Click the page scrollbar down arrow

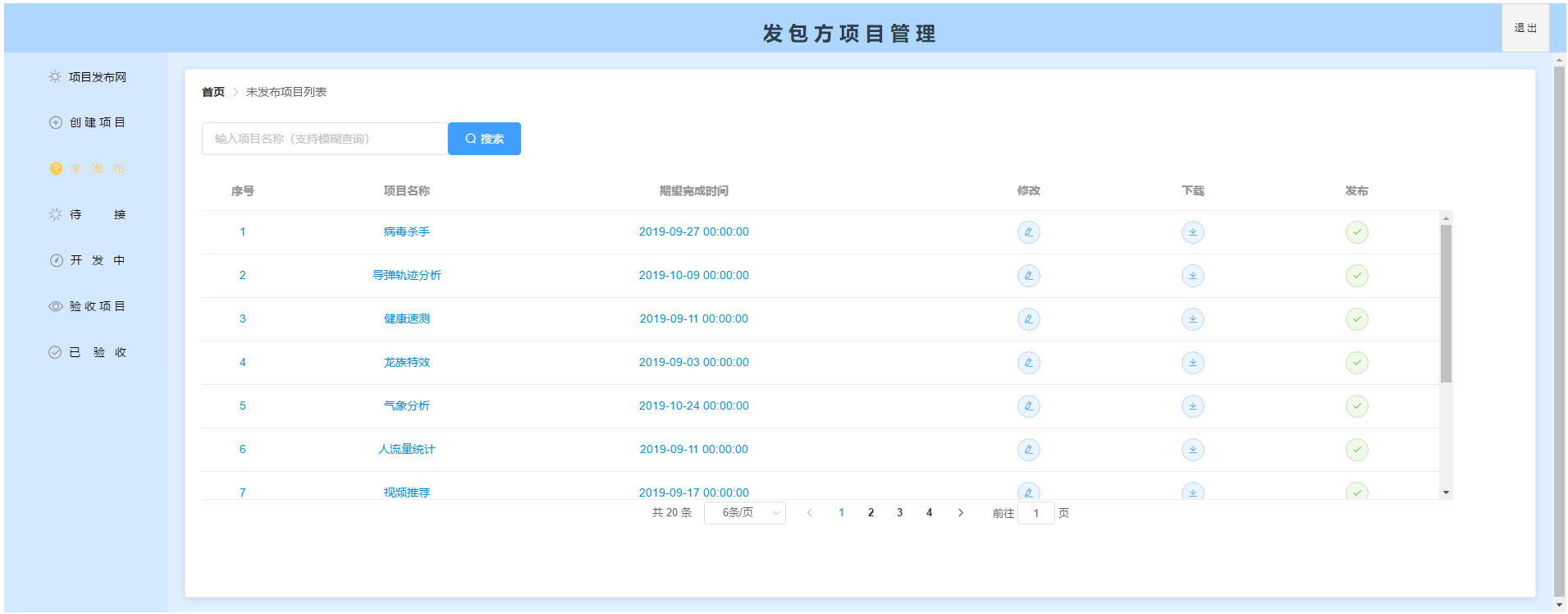click(x=1559, y=606)
